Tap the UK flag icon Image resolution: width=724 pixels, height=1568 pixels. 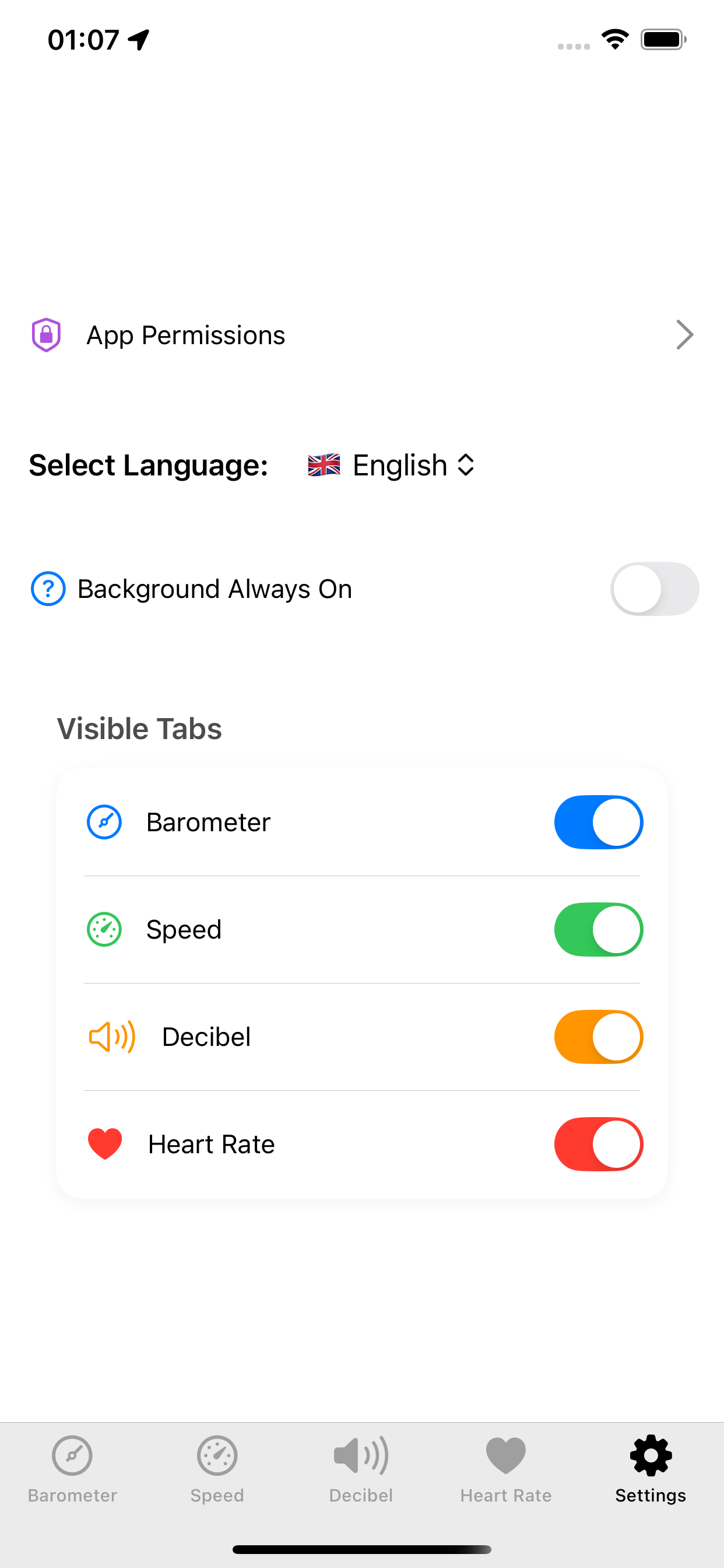324,465
